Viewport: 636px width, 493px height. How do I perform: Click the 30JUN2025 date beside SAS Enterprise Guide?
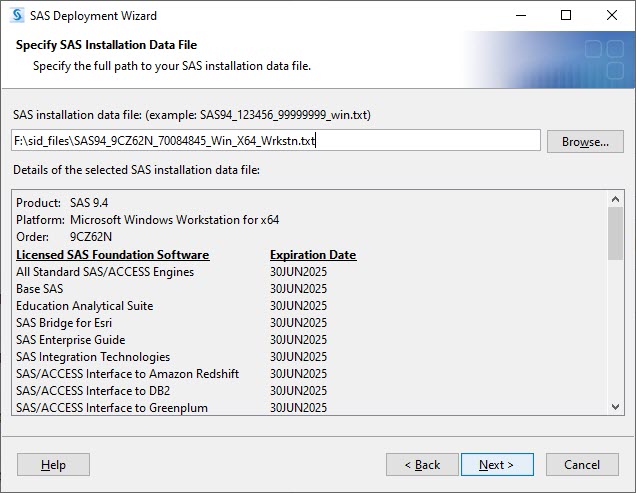point(299,340)
